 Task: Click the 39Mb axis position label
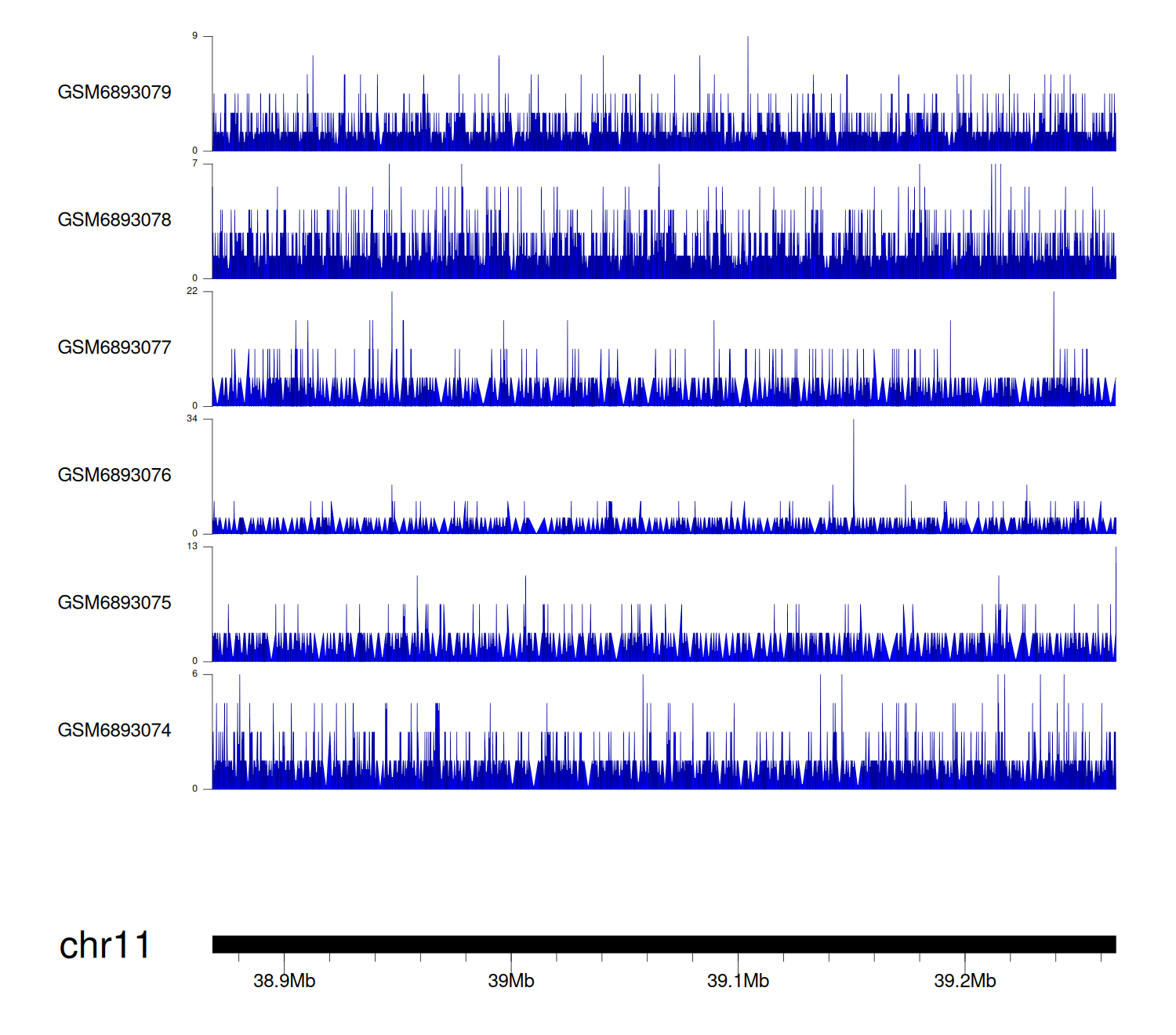click(x=511, y=981)
